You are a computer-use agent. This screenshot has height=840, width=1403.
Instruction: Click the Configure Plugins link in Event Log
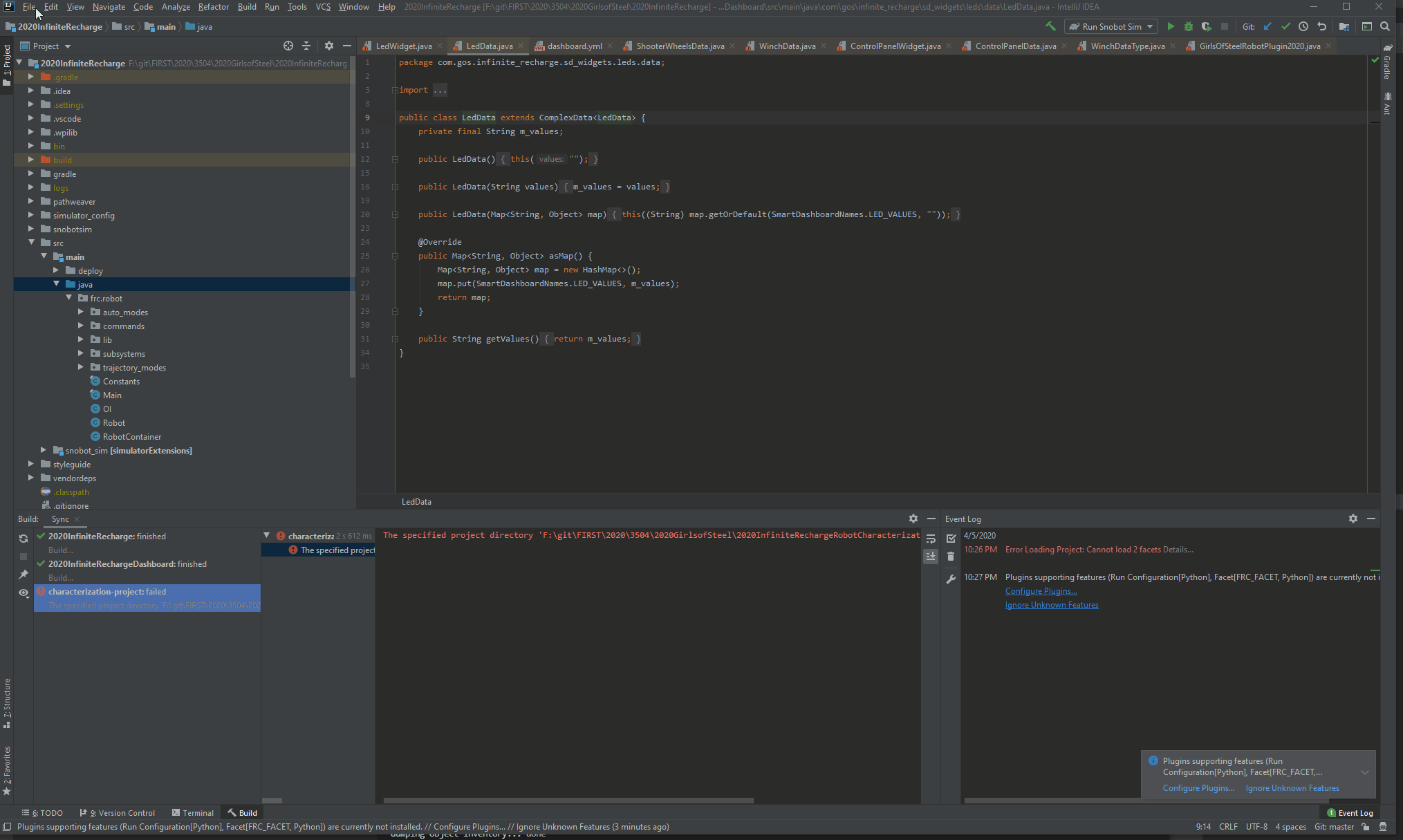pyautogui.click(x=1041, y=591)
